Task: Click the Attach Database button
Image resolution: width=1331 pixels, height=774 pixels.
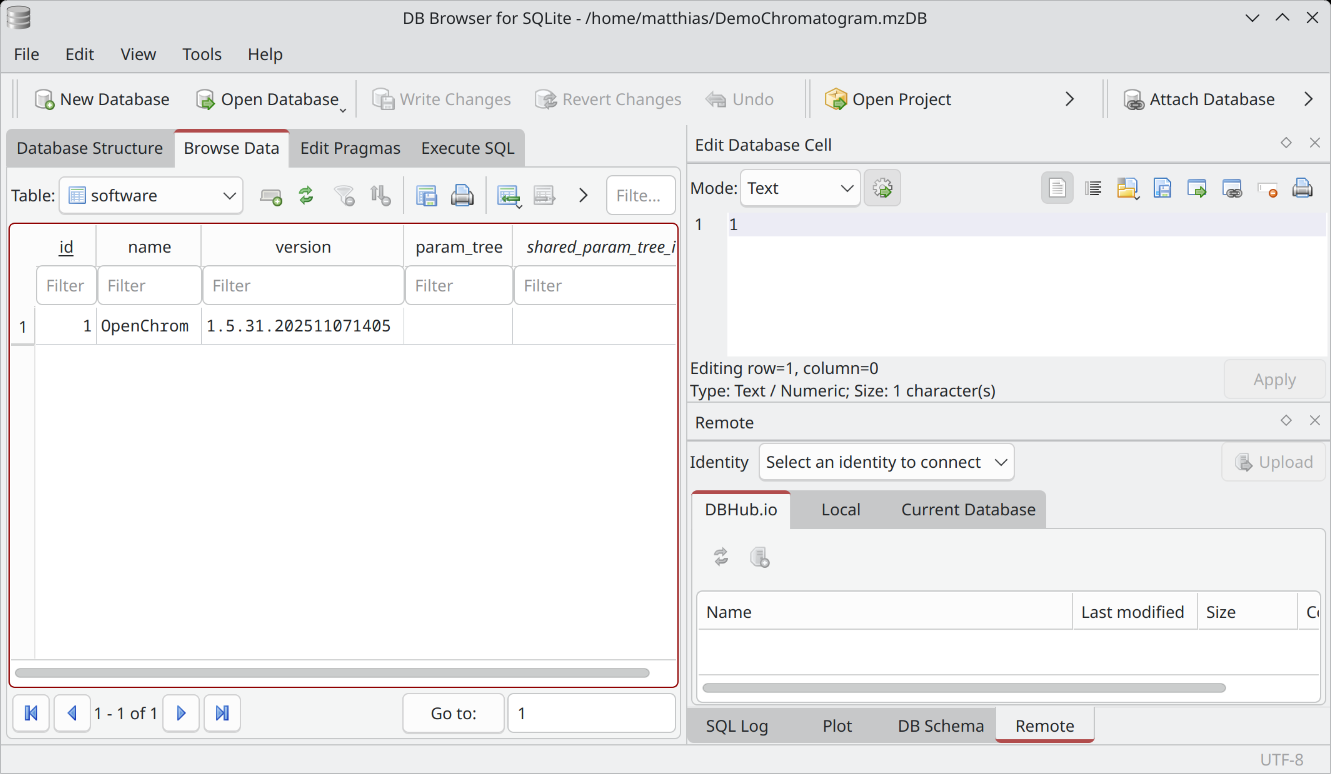Action: tap(1199, 99)
